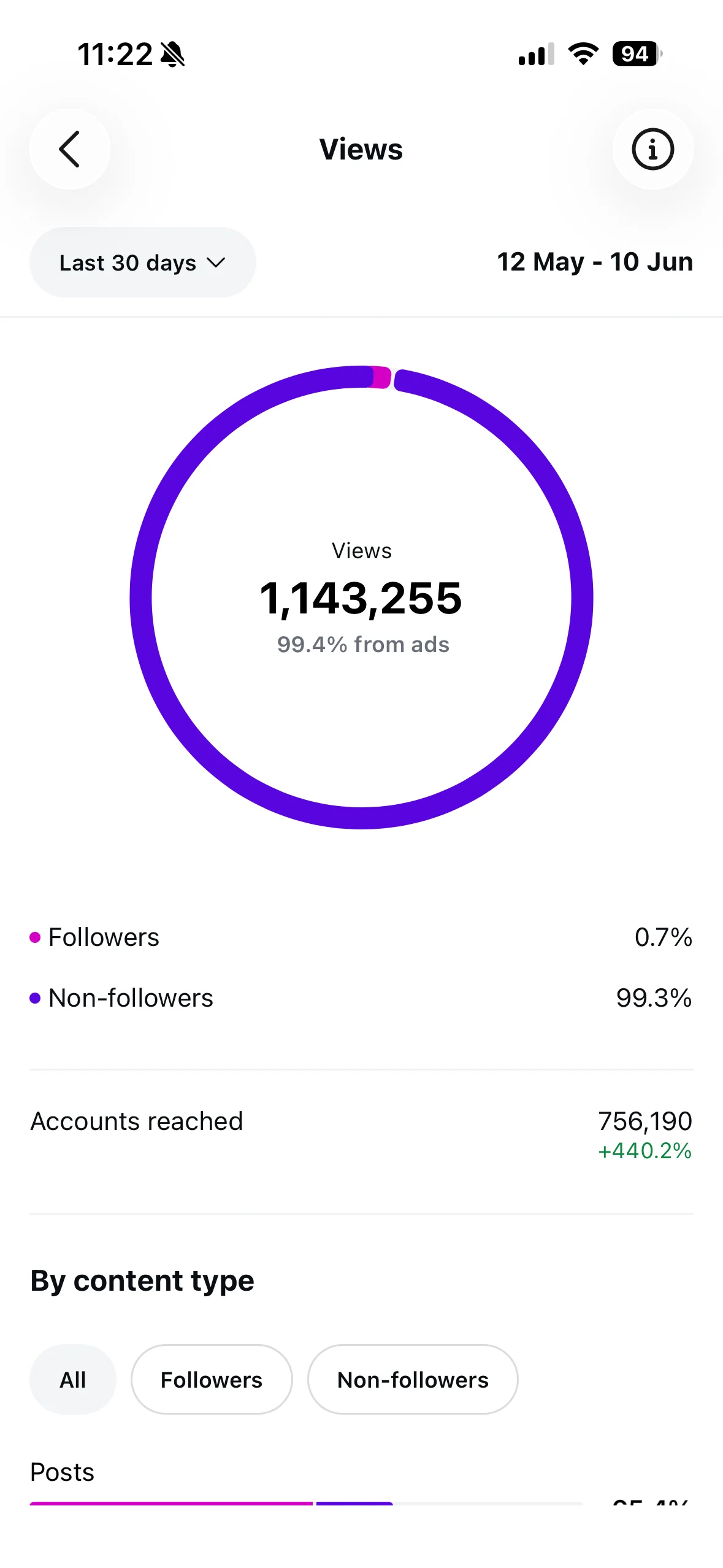Tap the cellular signal bars icon

click(x=537, y=54)
